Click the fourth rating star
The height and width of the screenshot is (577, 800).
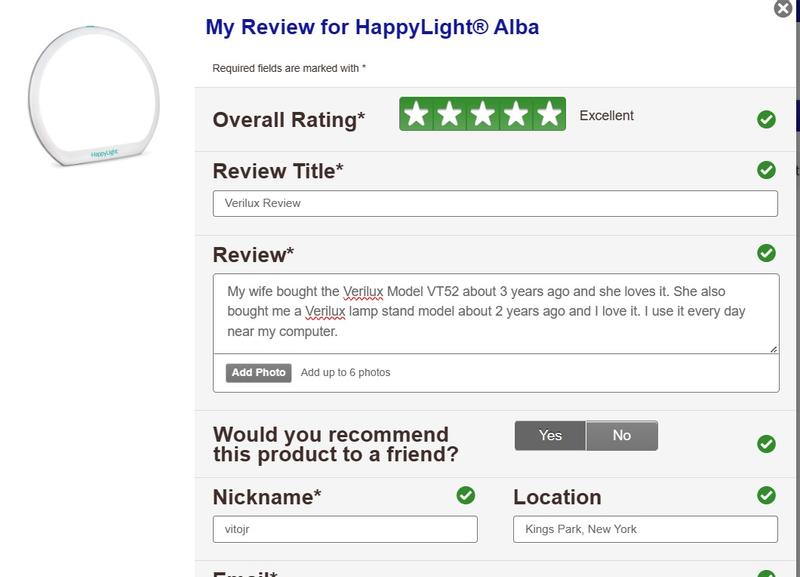(x=516, y=115)
